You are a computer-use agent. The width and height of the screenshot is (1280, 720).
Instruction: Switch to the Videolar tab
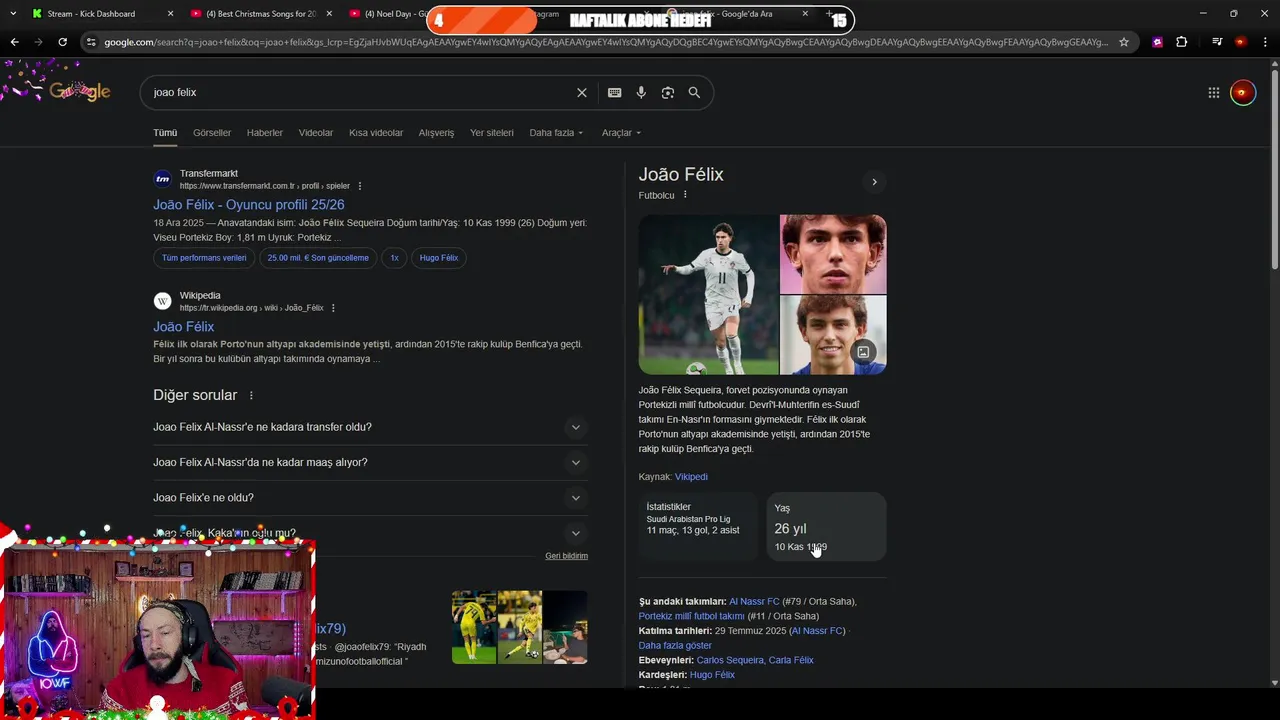(316, 133)
